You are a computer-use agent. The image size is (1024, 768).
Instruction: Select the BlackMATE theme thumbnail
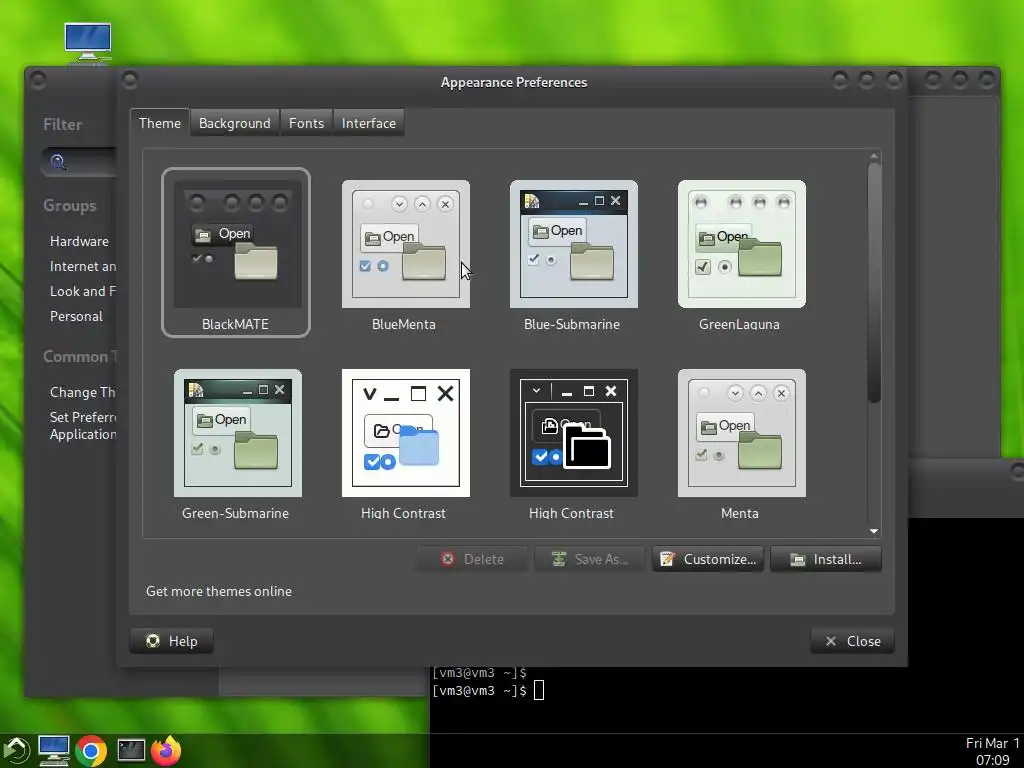(x=236, y=252)
